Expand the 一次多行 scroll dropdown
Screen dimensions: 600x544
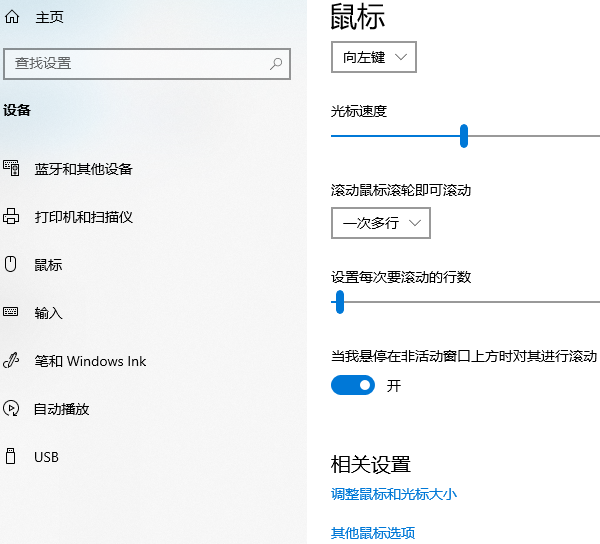pos(380,223)
